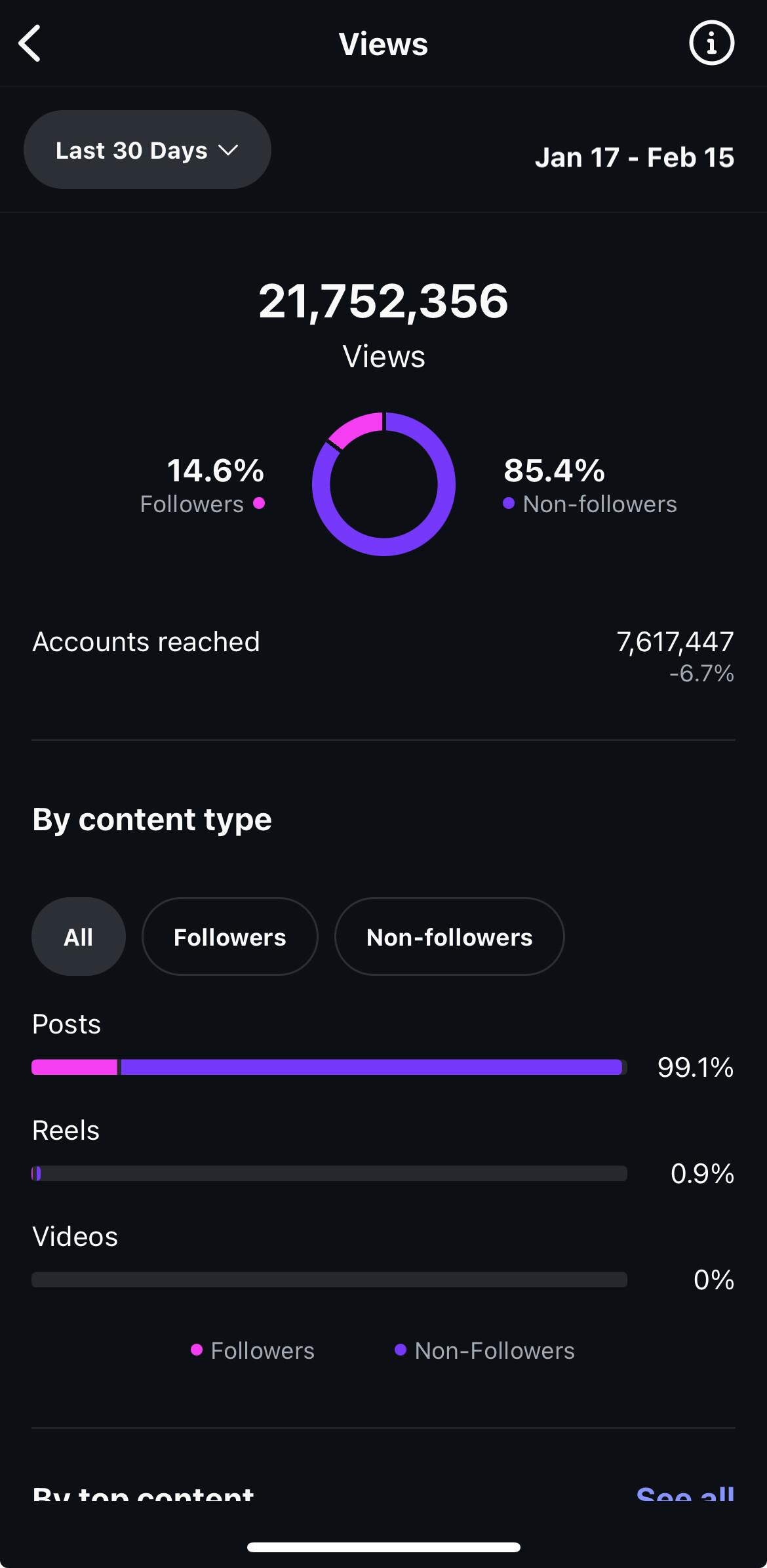The image size is (767, 1568).
Task: Tap the Views page title
Action: click(383, 44)
